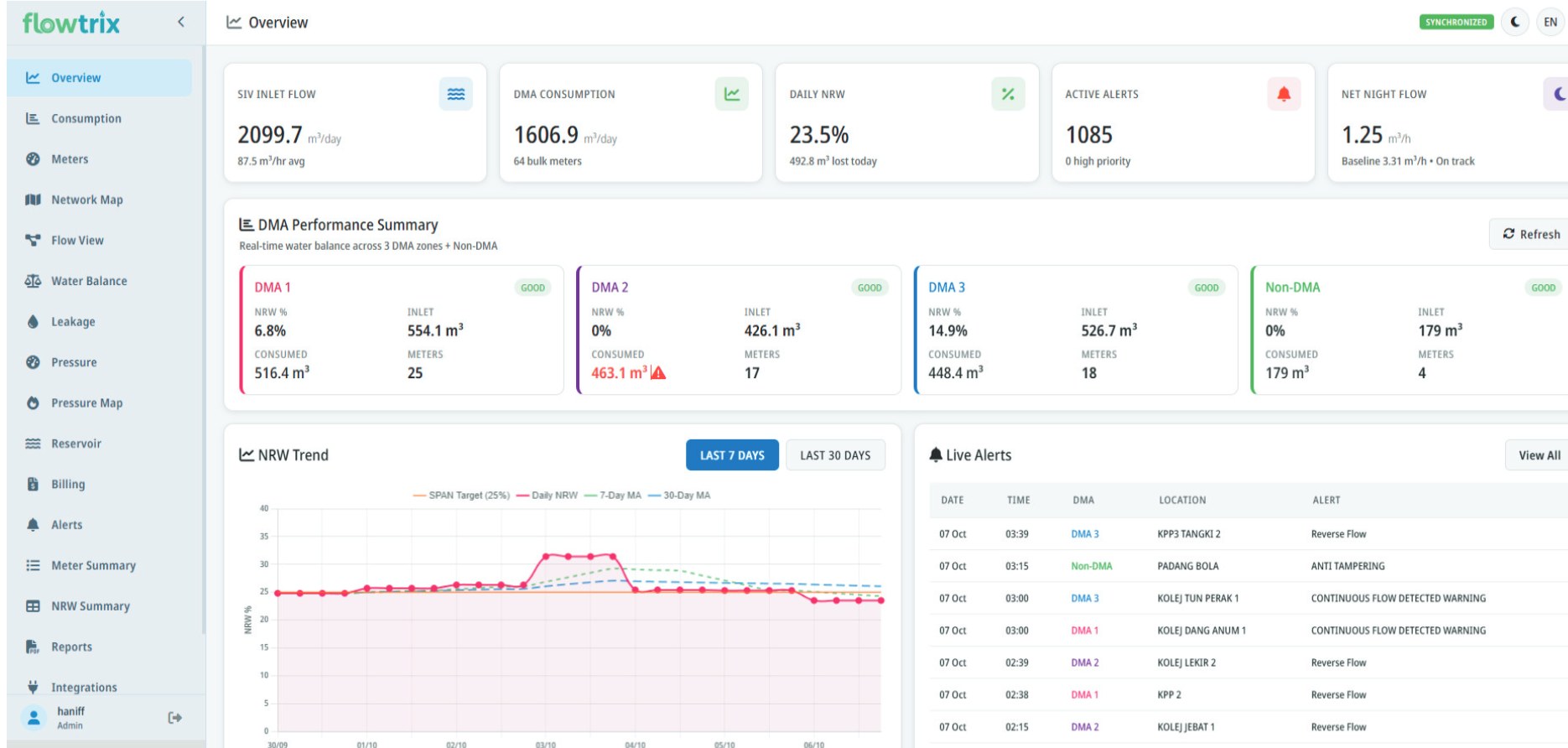The image size is (1568, 748).
Task: Open DMA 2 link for KOLEJ LEKIR 2
Action: (x=1084, y=662)
